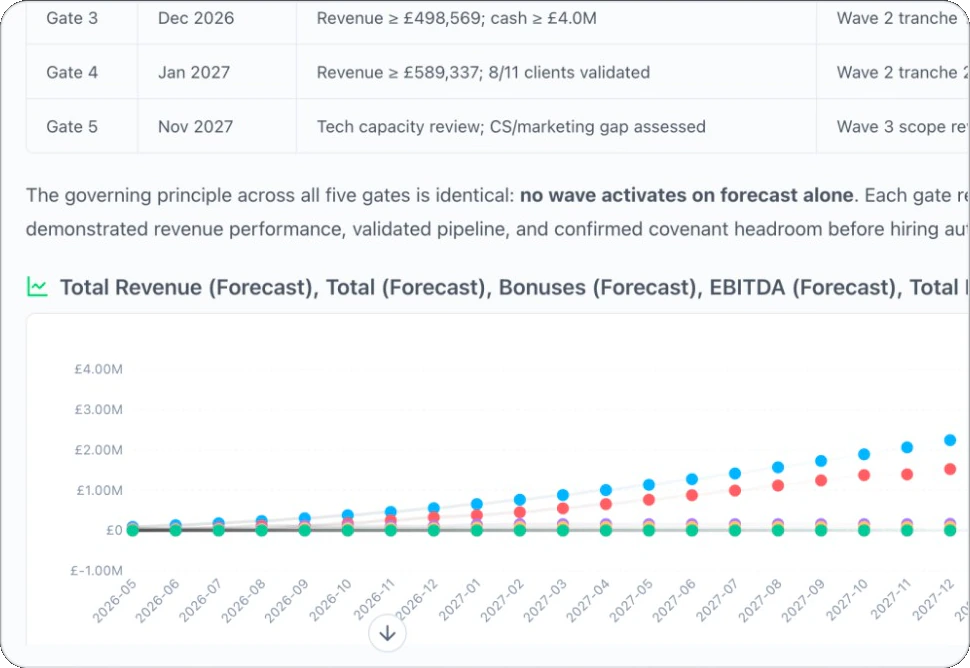
Task: Click the blue data point at 2027-11
Action: coord(907,447)
